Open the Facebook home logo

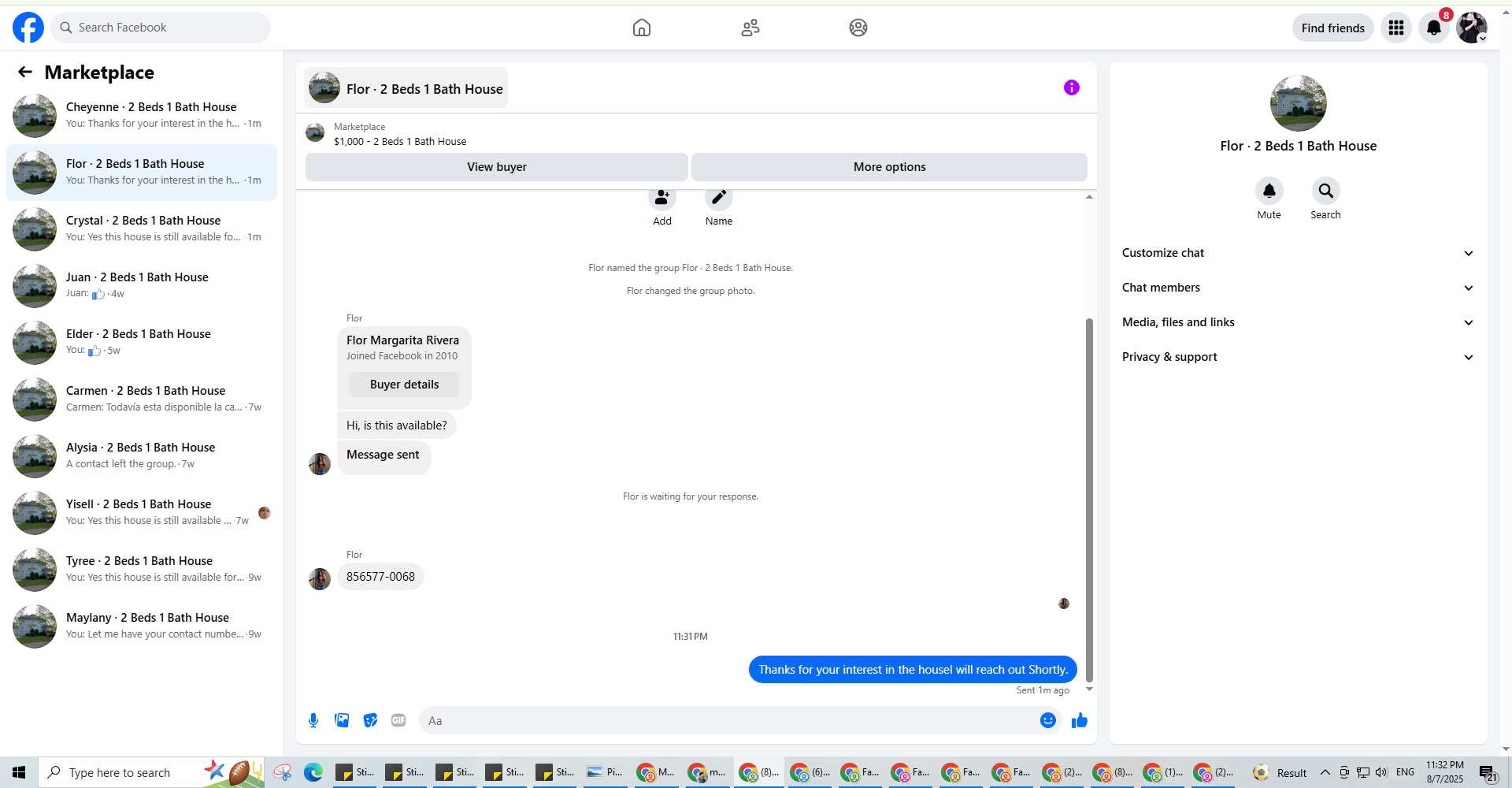(x=28, y=28)
